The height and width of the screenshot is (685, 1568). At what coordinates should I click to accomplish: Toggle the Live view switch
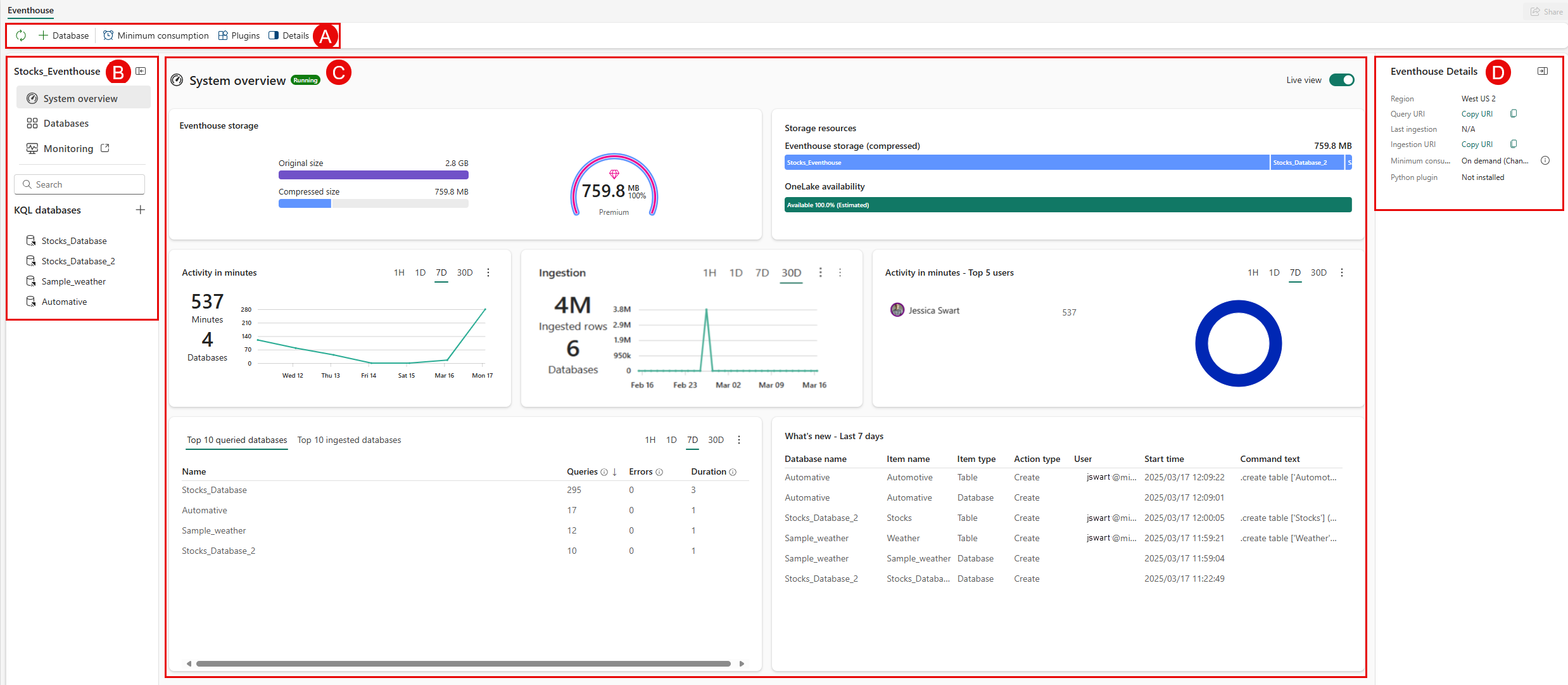click(1341, 80)
